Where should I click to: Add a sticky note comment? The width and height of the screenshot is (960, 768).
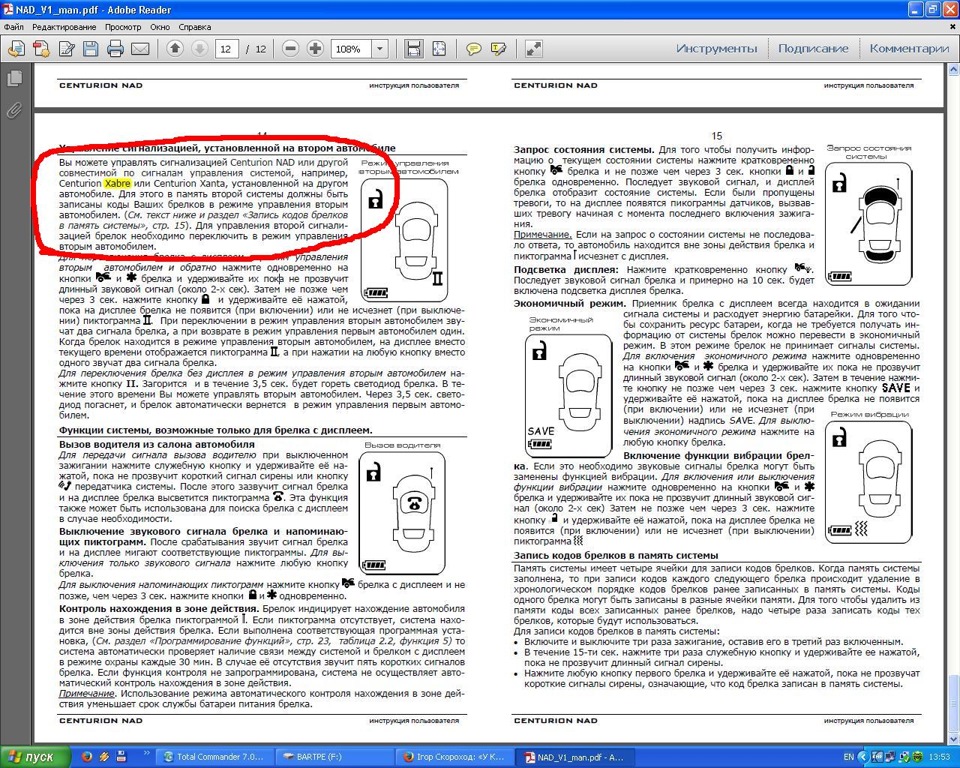[473, 48]
